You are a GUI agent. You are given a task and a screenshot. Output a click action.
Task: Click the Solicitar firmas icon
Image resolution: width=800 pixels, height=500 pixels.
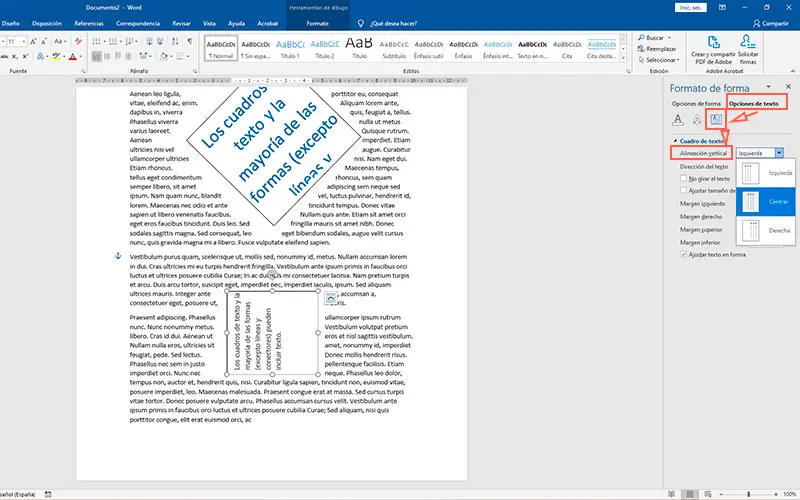[x=747, y=42]
